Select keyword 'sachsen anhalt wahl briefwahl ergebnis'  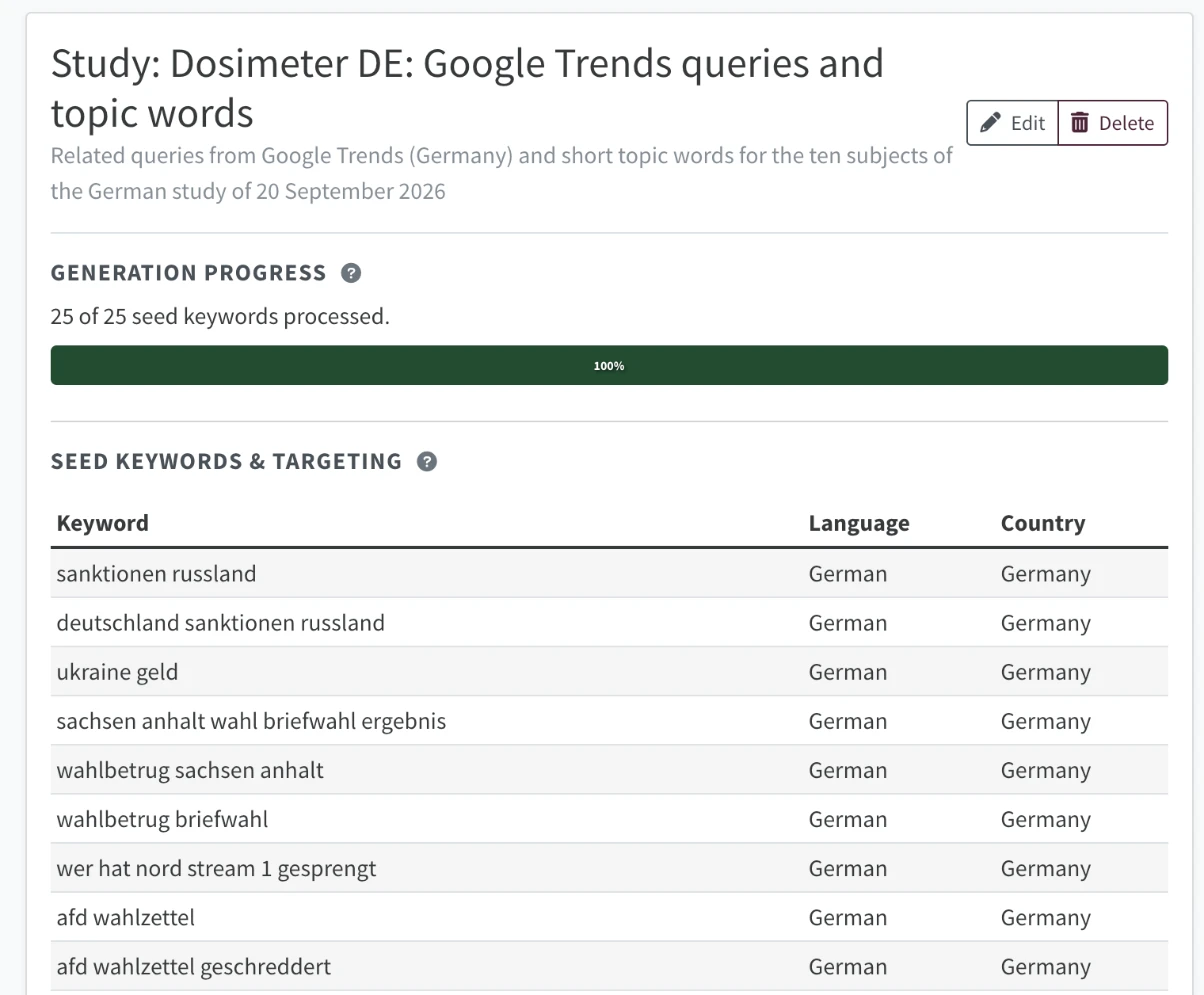(x=251, y=721)
